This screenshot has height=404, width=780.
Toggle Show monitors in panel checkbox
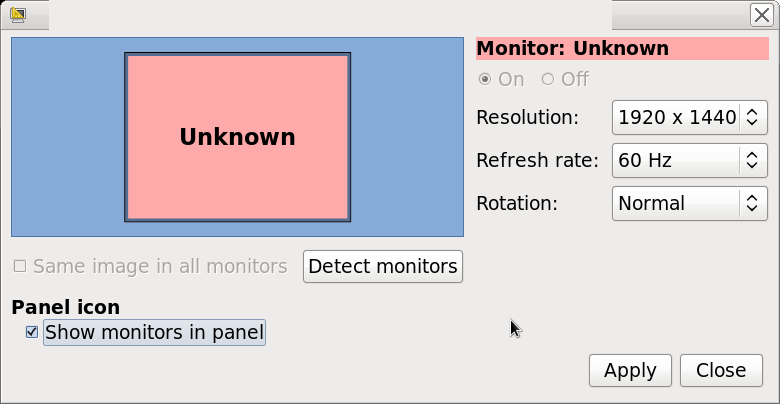click(33, 332)
